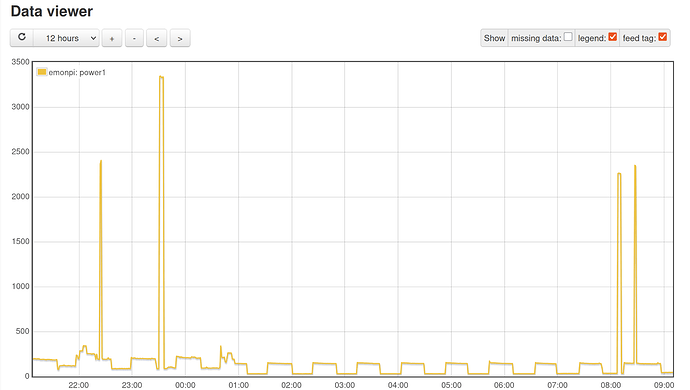Screen dimensions: 690x390
Task: Pan left with the < button
Action: pos(157,38)
